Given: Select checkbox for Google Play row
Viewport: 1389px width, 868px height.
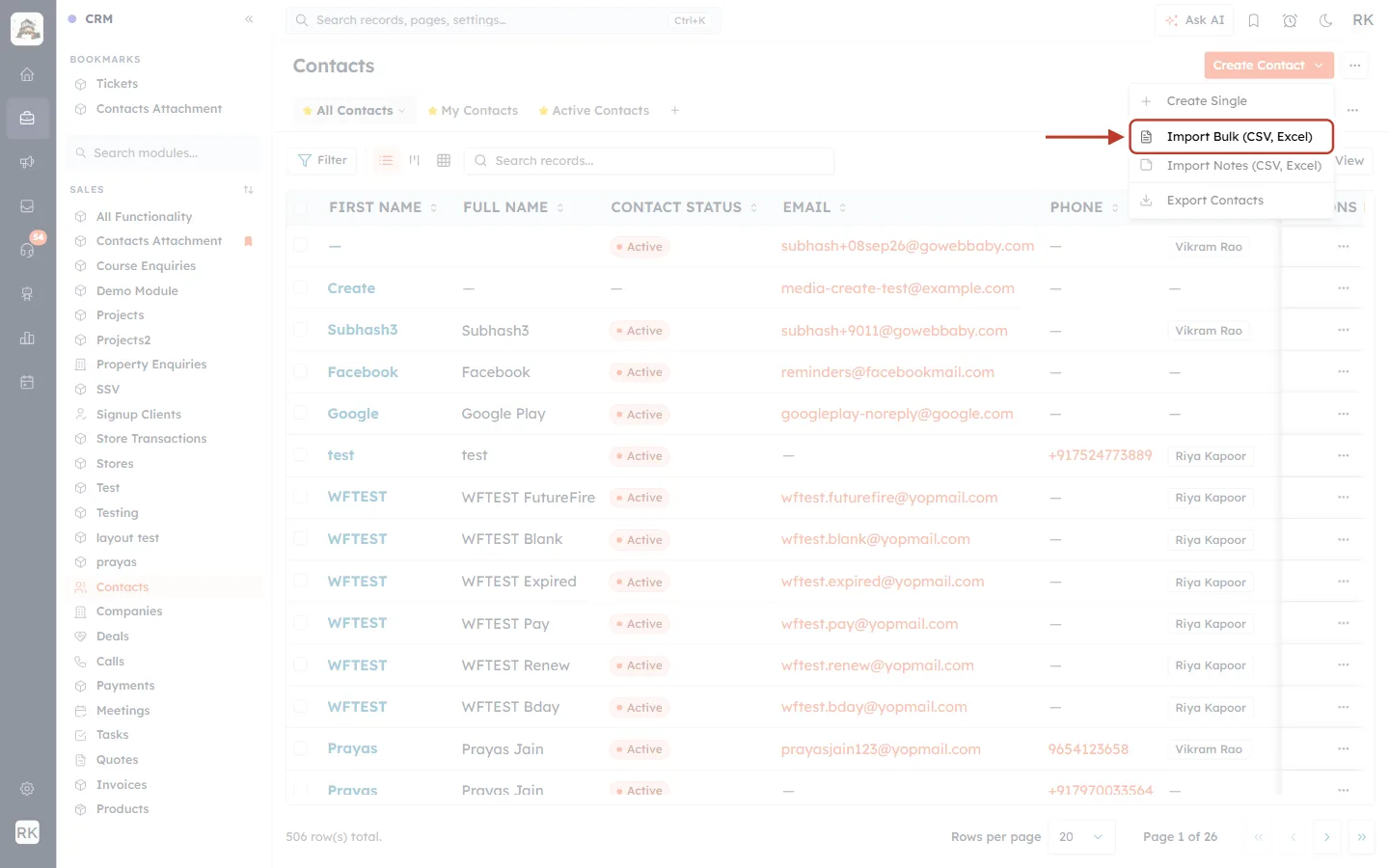Looking at the screenshot, I should click(x=301, y=413).
